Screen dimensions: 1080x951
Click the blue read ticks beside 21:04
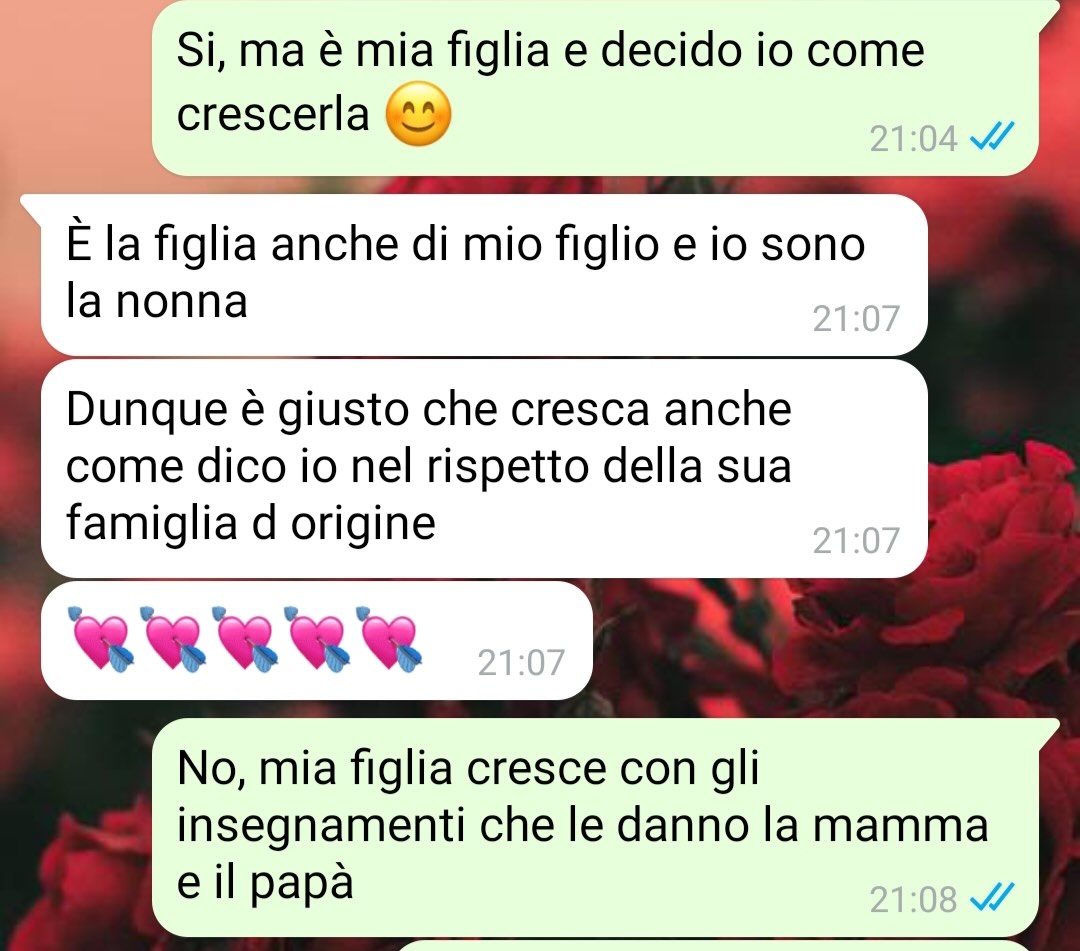[991, 137]
